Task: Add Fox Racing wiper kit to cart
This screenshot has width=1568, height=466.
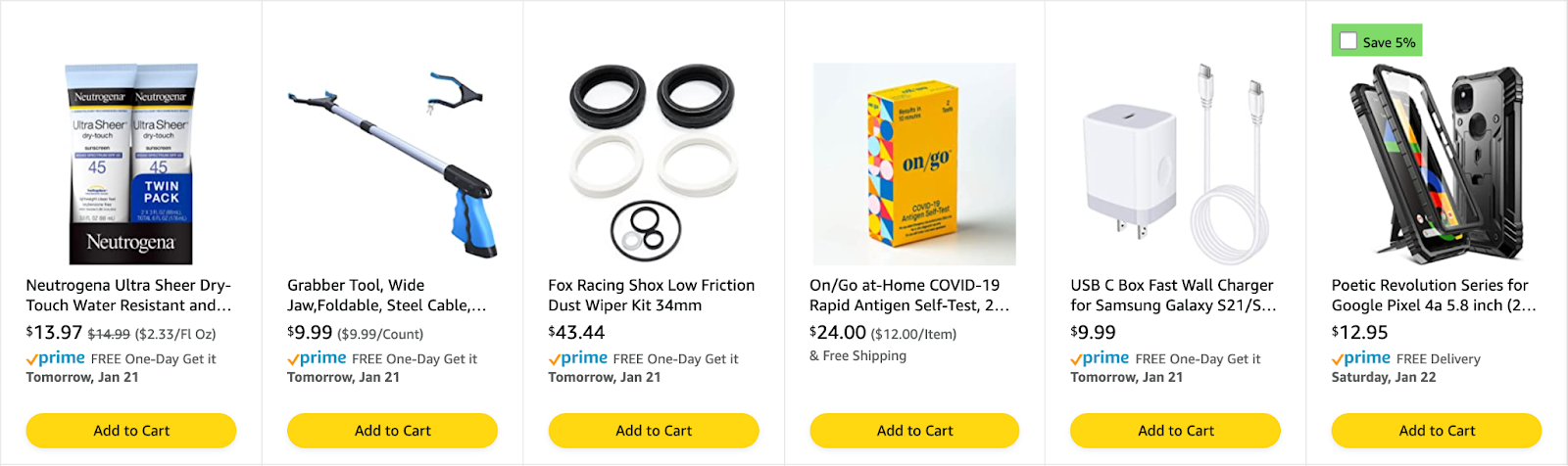Action: (654, 431)
